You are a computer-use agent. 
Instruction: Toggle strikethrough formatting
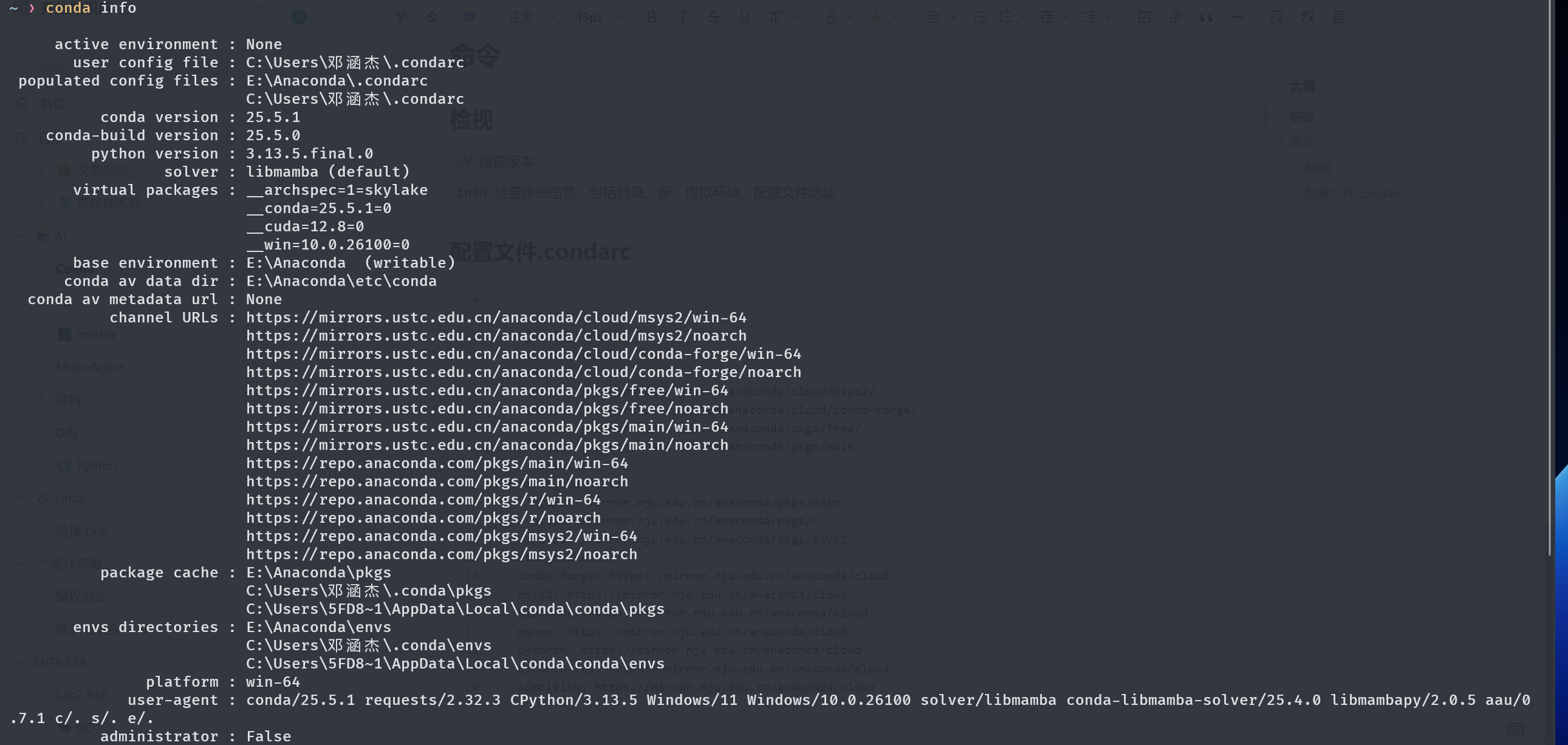[x=713, y=17]
